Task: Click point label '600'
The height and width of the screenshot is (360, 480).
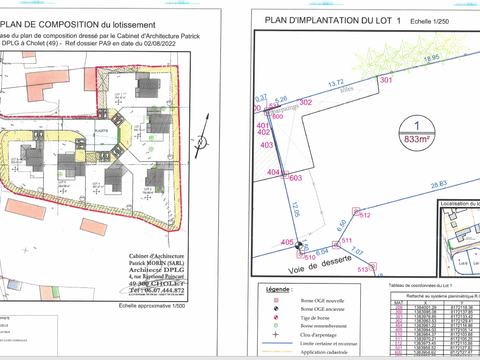Action: [278, 116]
